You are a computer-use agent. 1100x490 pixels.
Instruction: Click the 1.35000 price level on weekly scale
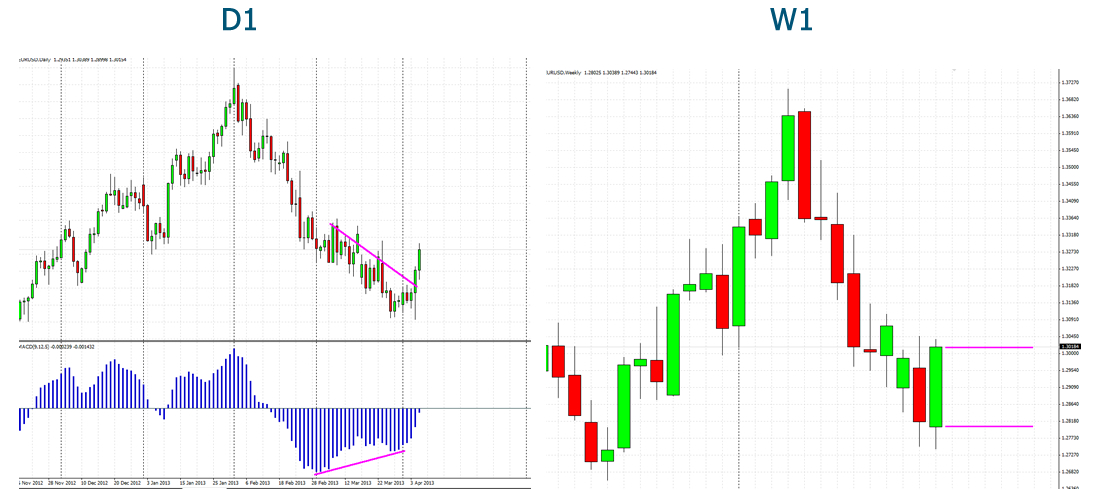pos(1071,167)
